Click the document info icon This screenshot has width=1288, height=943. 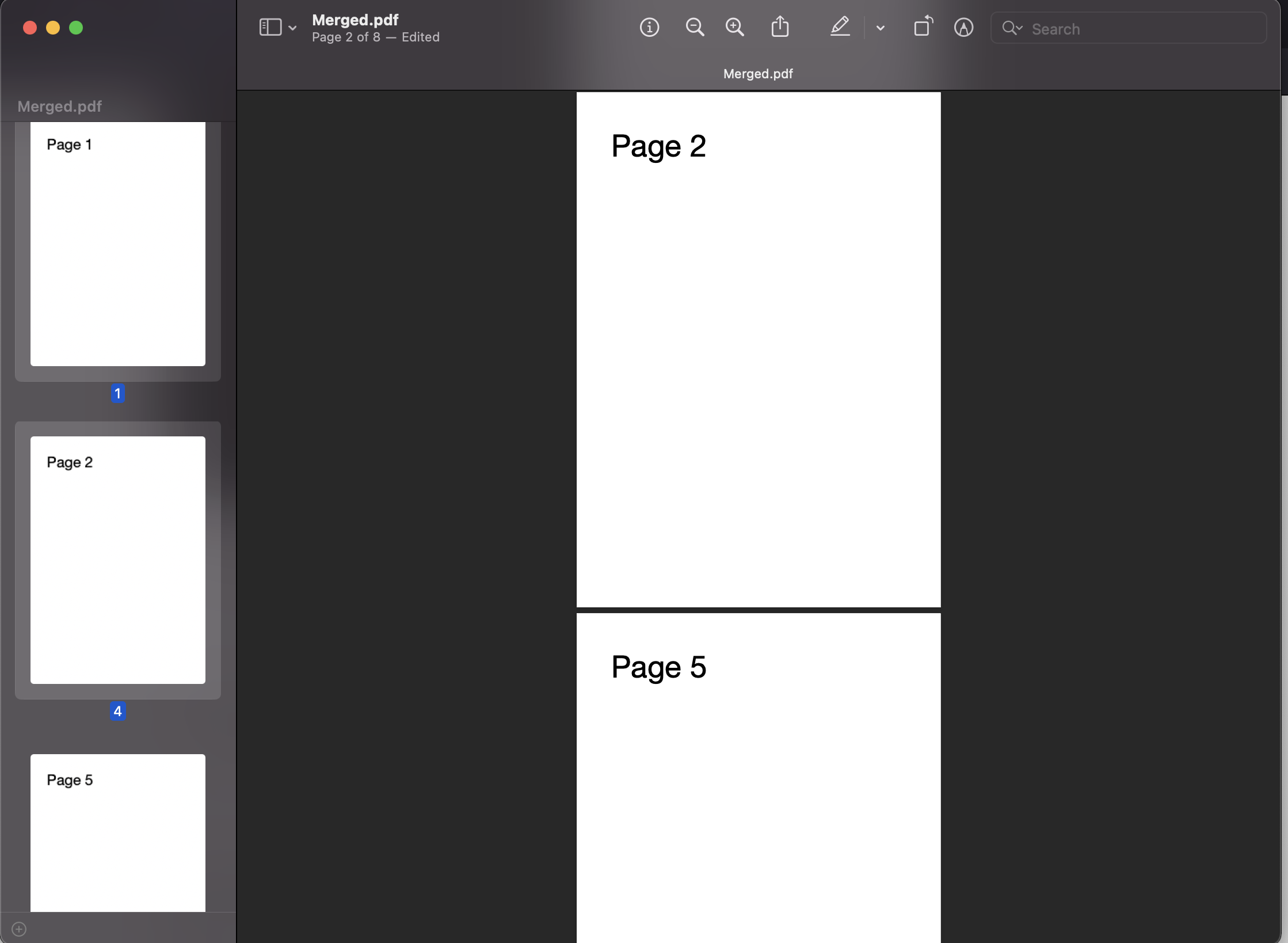click(649, 27)
